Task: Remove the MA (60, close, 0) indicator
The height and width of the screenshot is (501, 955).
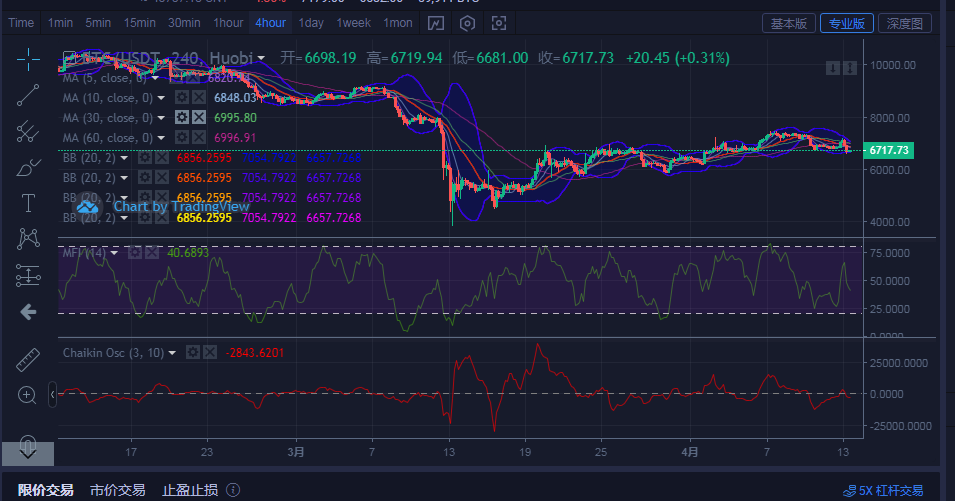Action: click(x=199, y=138)
